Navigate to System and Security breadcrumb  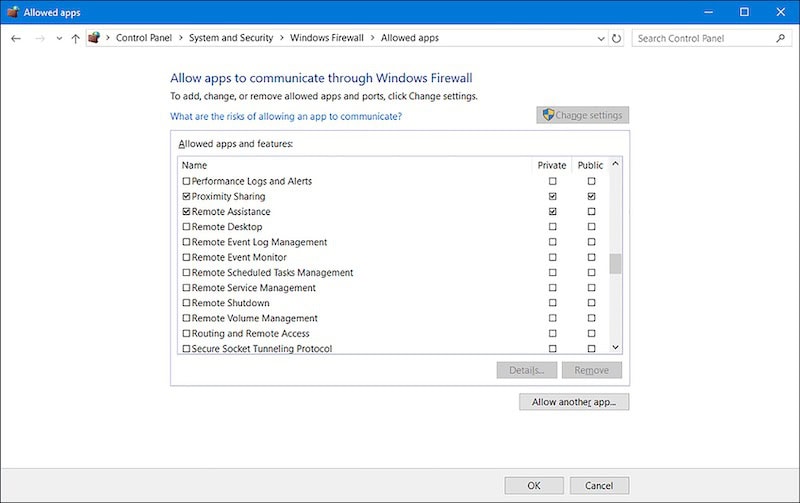231,38
